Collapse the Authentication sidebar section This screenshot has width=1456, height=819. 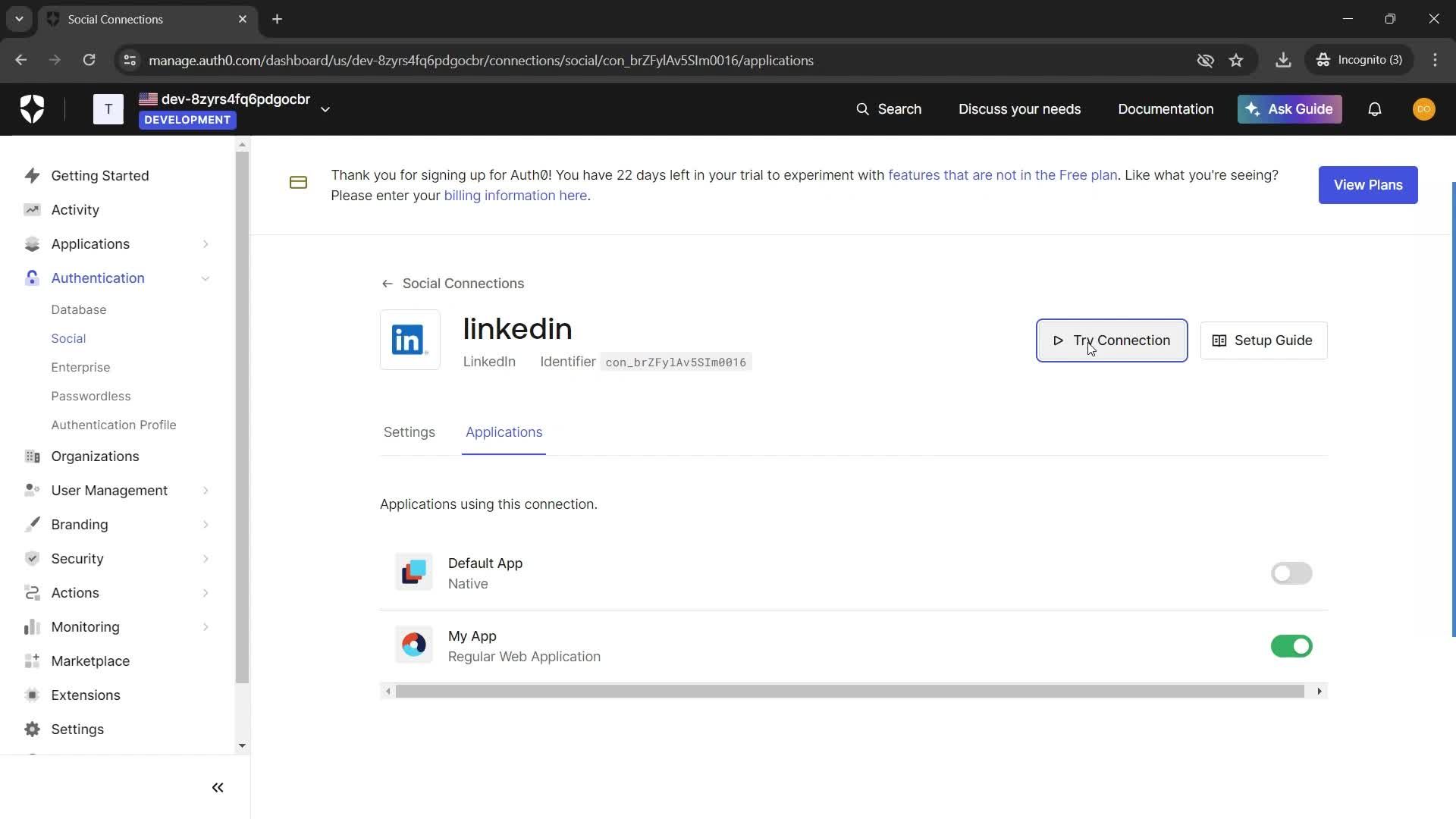[206, 278]
